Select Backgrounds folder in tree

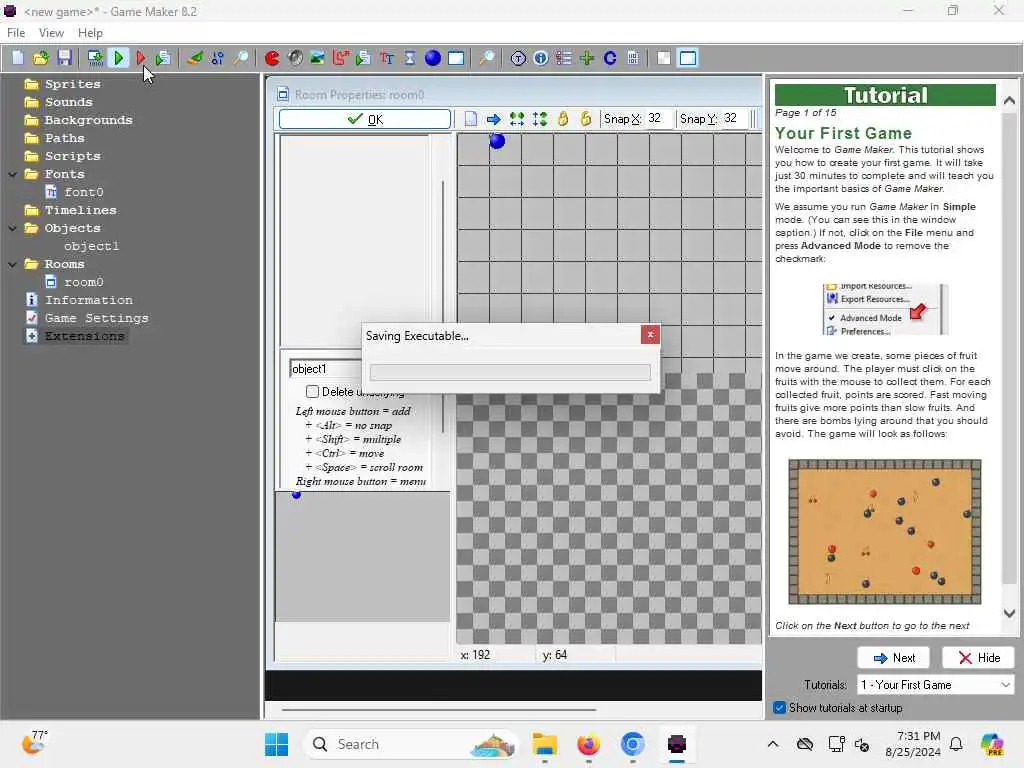[88, 120]
